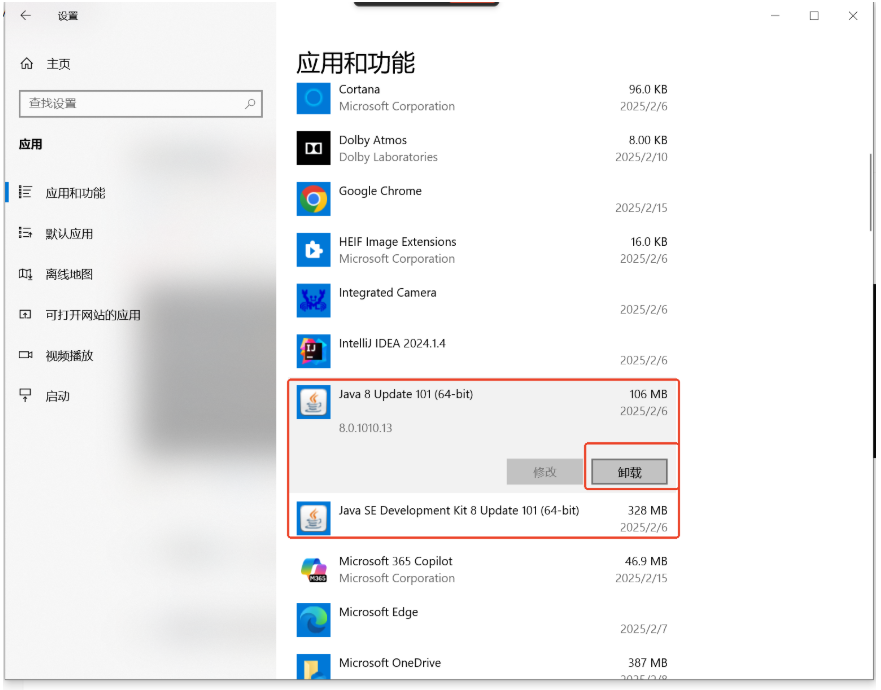Viewport: 881px width, 690px height.
Task: Open 应用和功能 in the sidebar
Action: (x=75, y=193)
